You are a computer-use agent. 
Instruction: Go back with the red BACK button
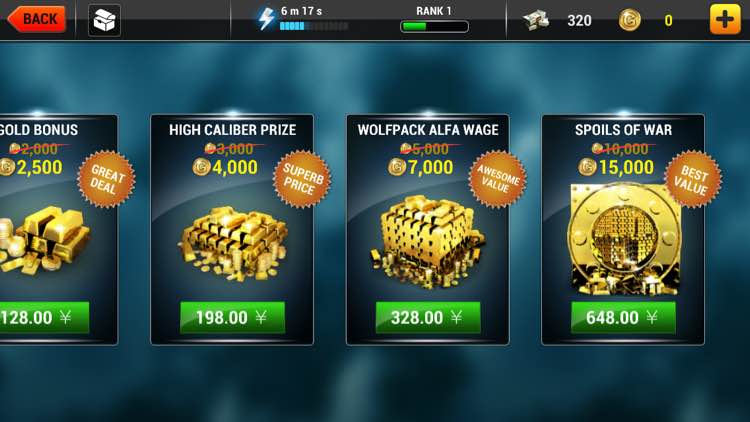pos(37,19)
